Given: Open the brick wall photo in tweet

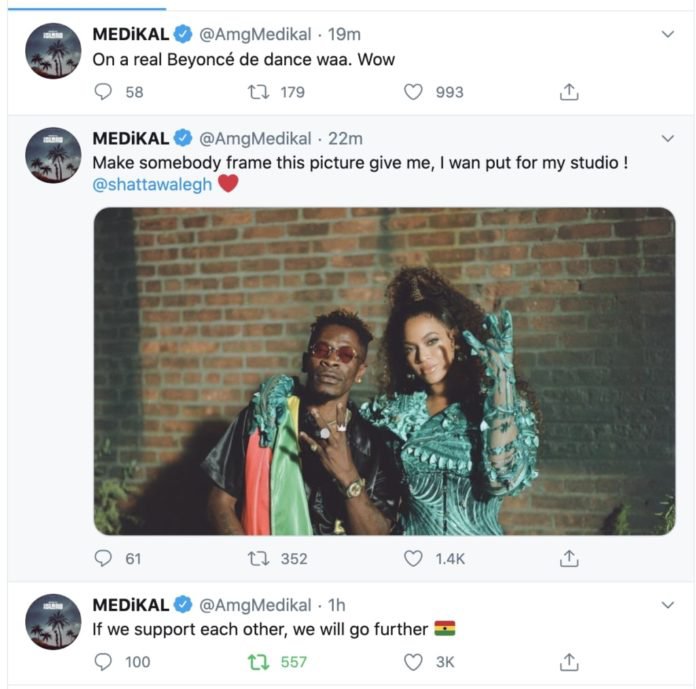Looking at the screenshot, I should point(384,371).
